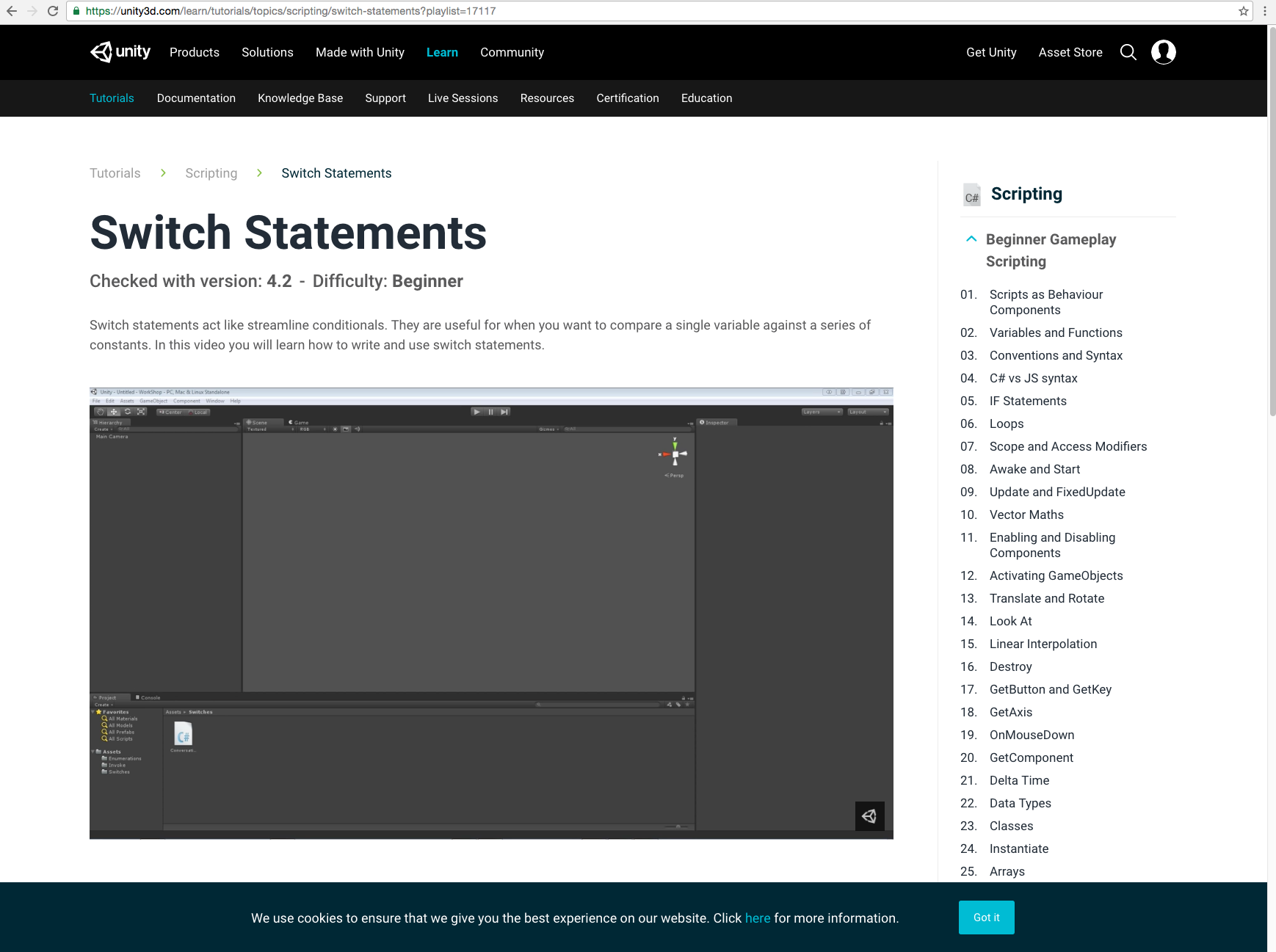Open Scripts as Behaviour Components lesson
Screen dimensions: 1276x952
[x=1046, y=302]
